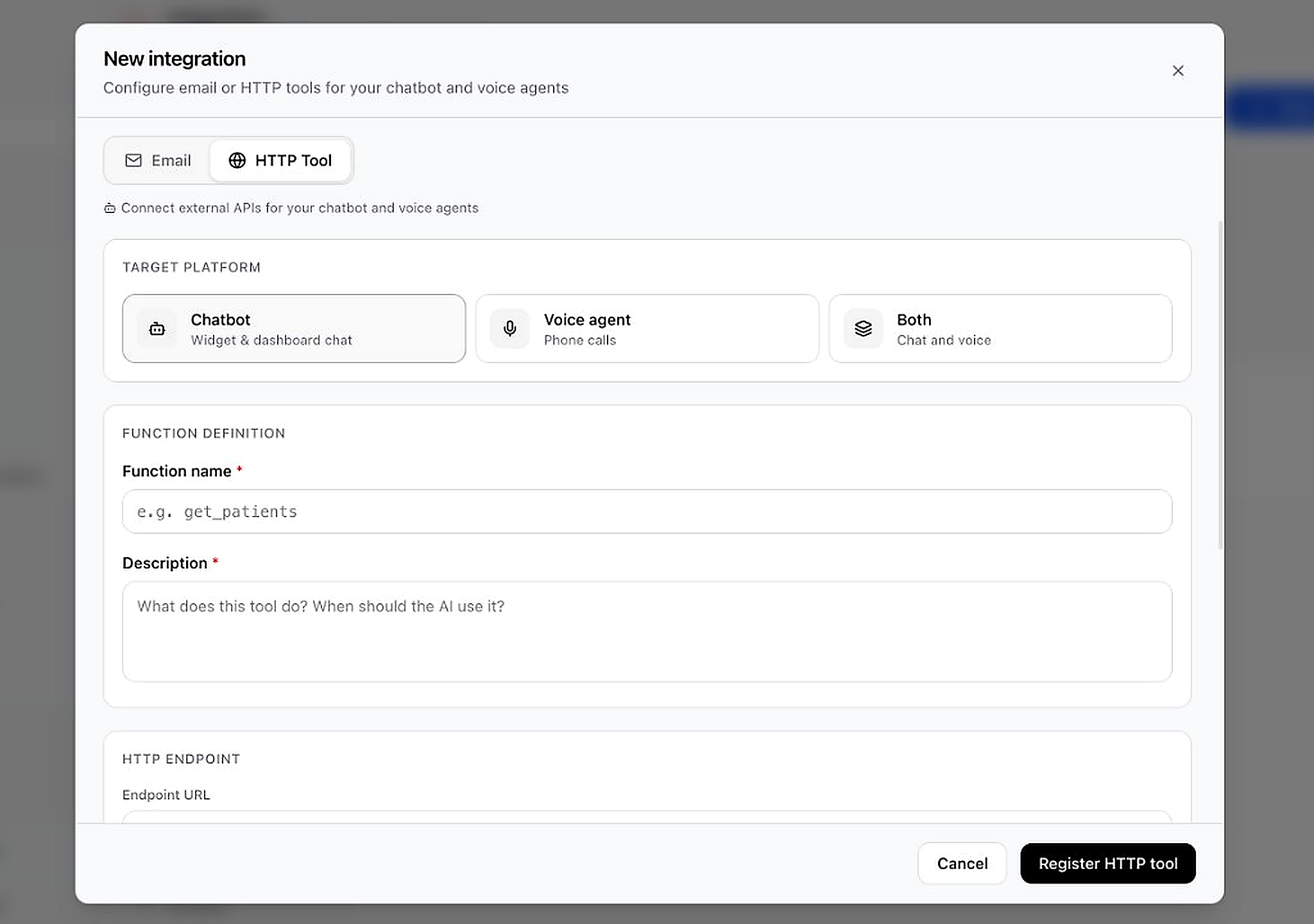Click the 'HTTP ENDPOINT' heading

(181, 758)
